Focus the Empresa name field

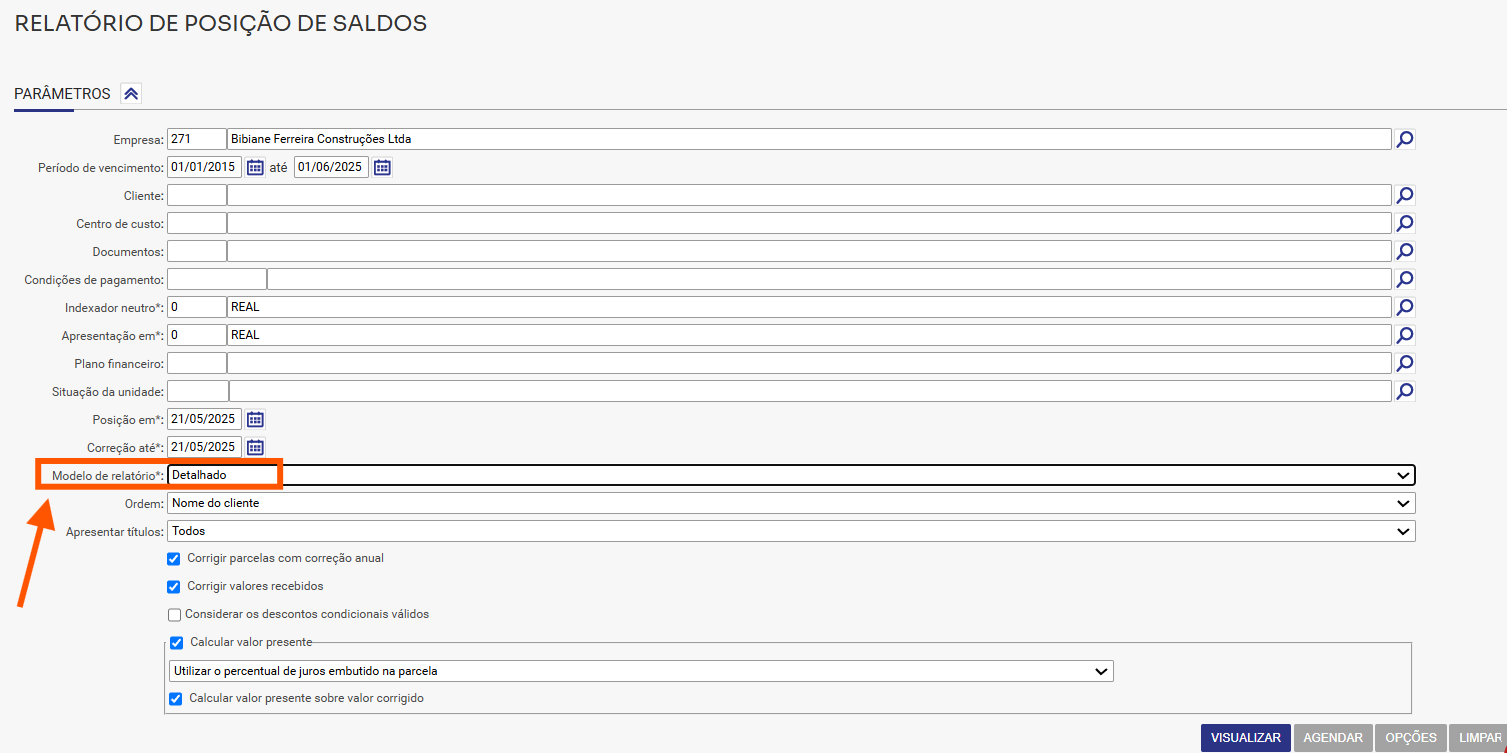pos(809,139)
